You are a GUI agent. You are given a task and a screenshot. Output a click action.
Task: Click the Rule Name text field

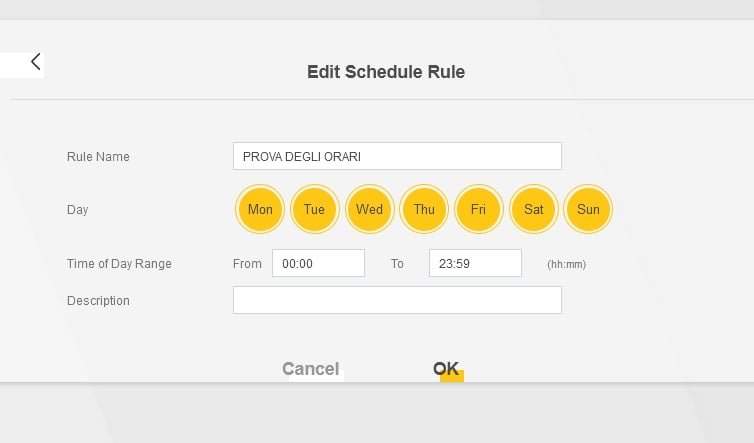click(x=397, y=156)
